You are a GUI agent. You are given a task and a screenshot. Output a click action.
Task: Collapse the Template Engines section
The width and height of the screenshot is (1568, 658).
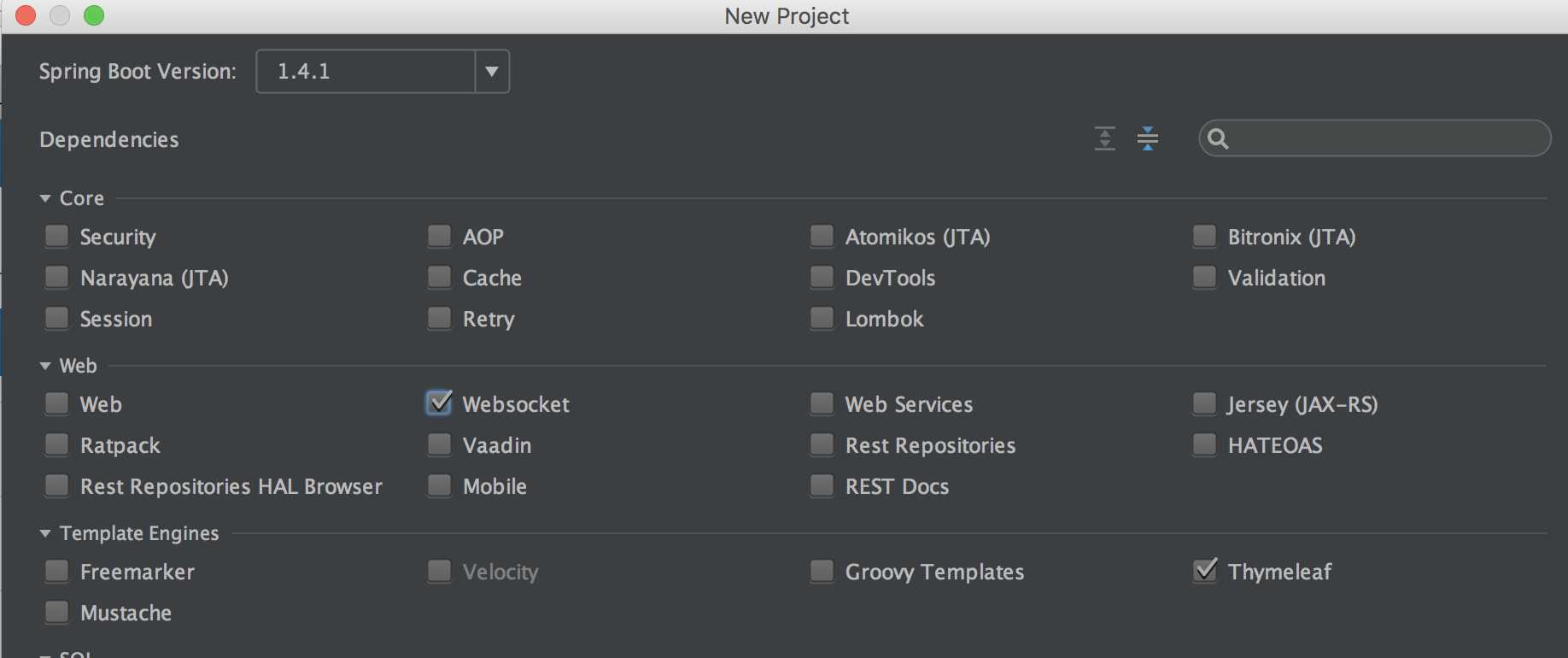[45, 533]
